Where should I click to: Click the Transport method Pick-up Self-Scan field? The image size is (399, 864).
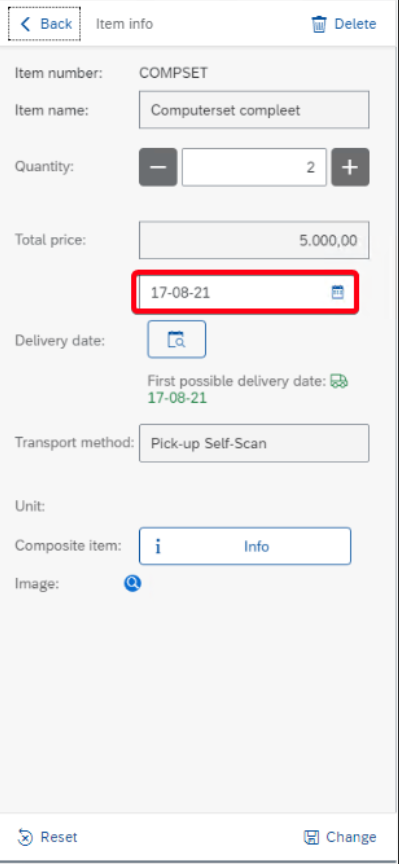254,443
